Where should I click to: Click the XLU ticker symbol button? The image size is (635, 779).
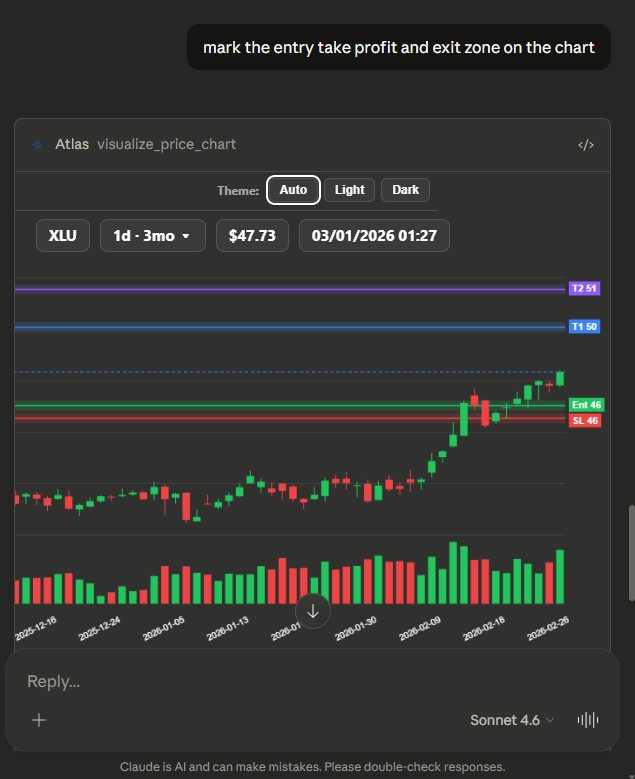[x=63, y=236]
